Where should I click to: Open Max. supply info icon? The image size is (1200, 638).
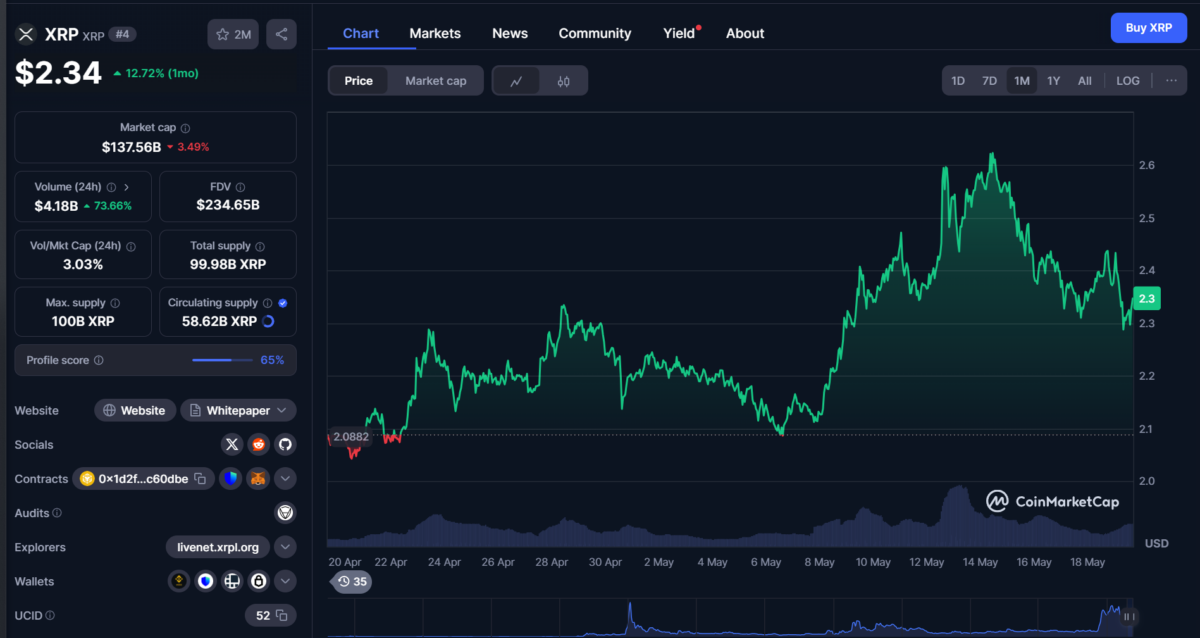click(115, 303)
